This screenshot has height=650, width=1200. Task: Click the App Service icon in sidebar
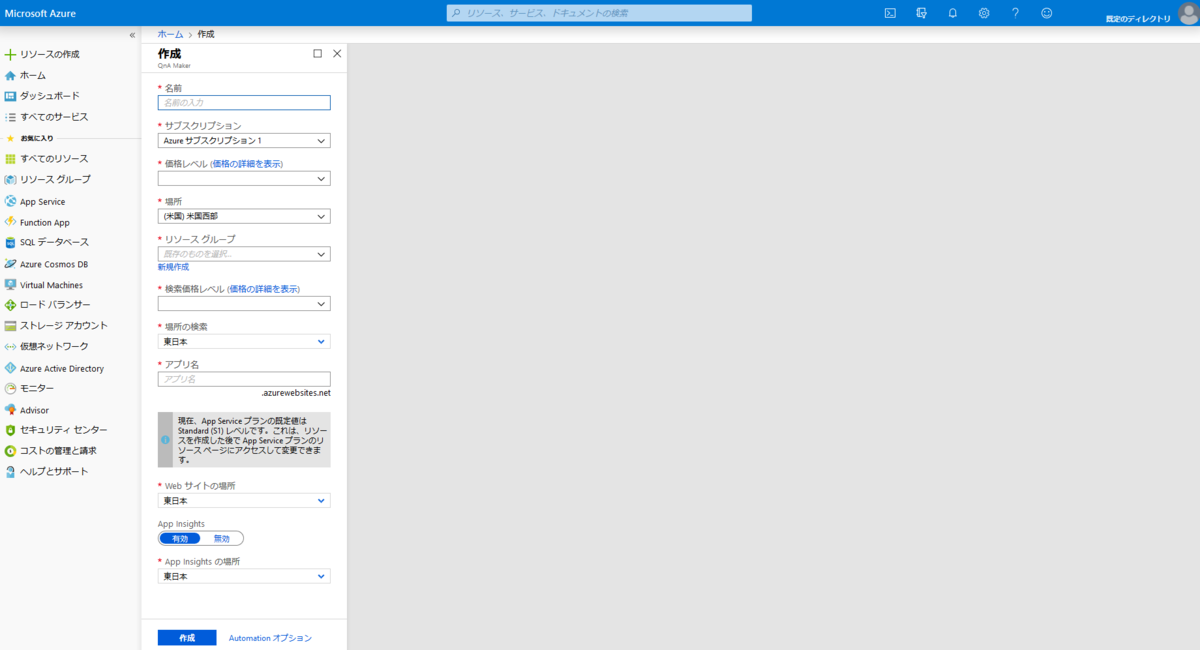pos(10,201)
